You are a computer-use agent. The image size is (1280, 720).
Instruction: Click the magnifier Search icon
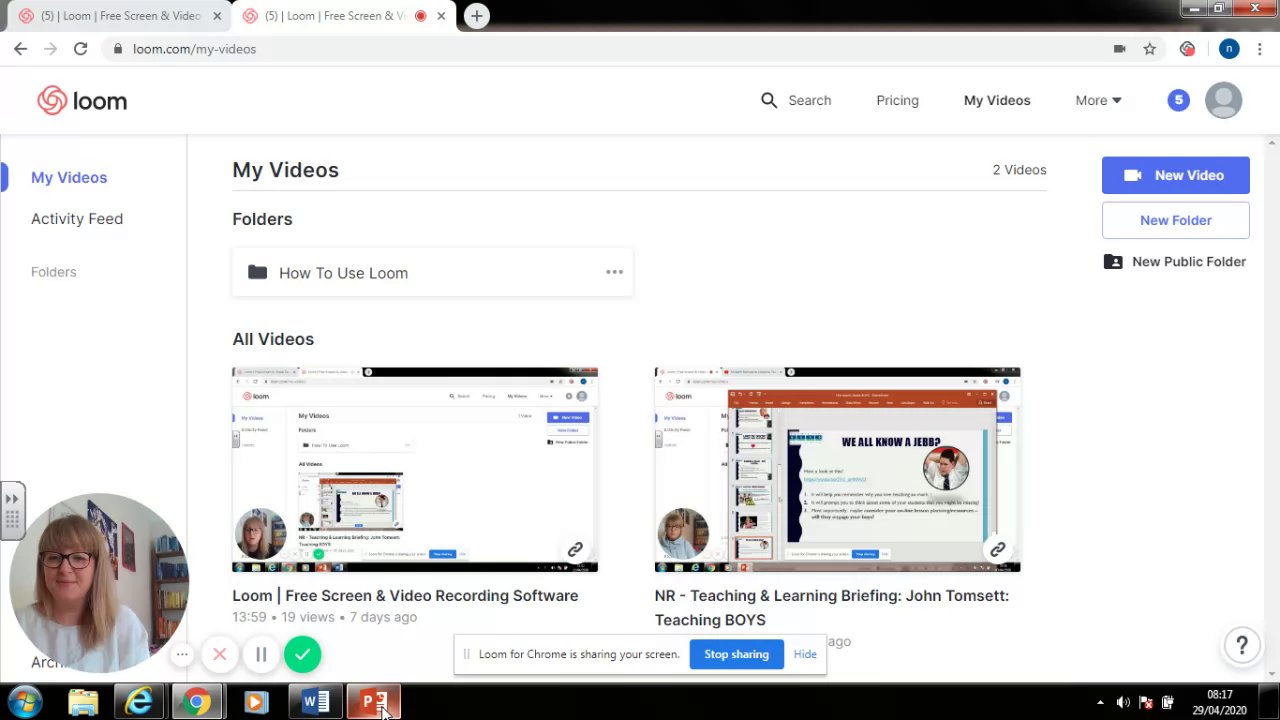[x=769, y=100]
